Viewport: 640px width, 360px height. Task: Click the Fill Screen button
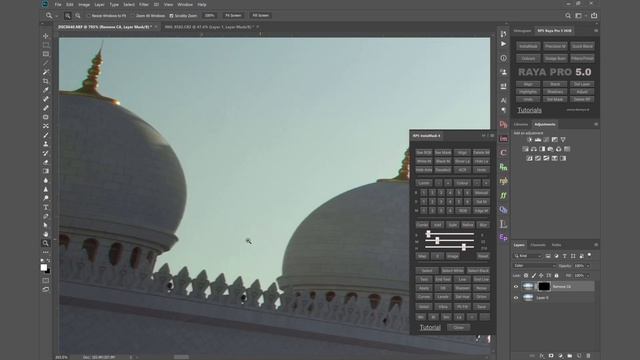coord(260,16)
